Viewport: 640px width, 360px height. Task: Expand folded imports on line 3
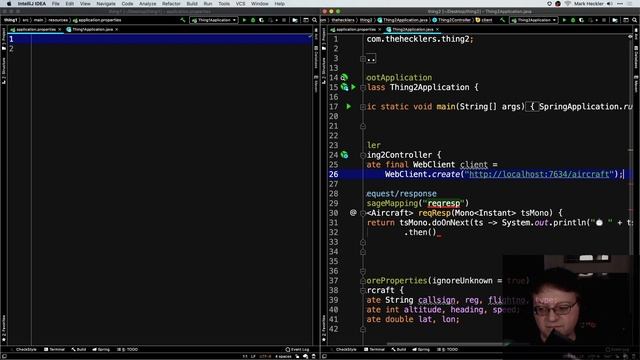pyautogui.click(x=362, y=59)
